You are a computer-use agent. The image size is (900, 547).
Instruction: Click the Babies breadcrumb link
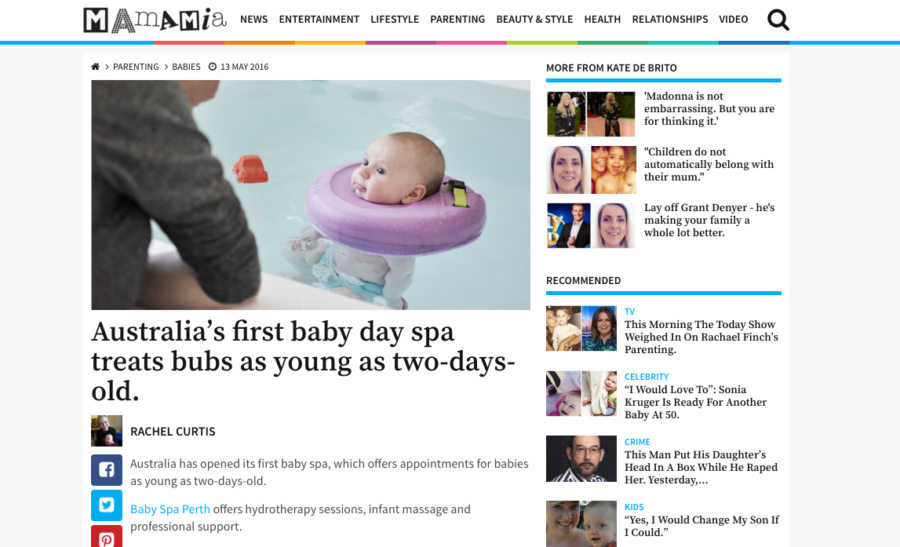coord(186,67)
